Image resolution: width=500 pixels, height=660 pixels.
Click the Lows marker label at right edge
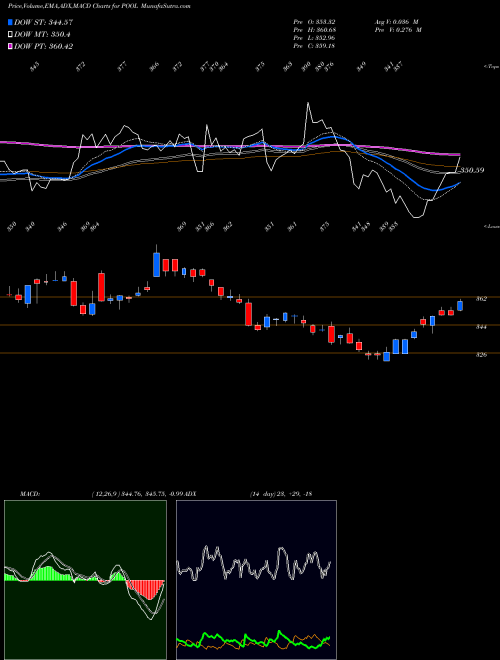(491, 226)
